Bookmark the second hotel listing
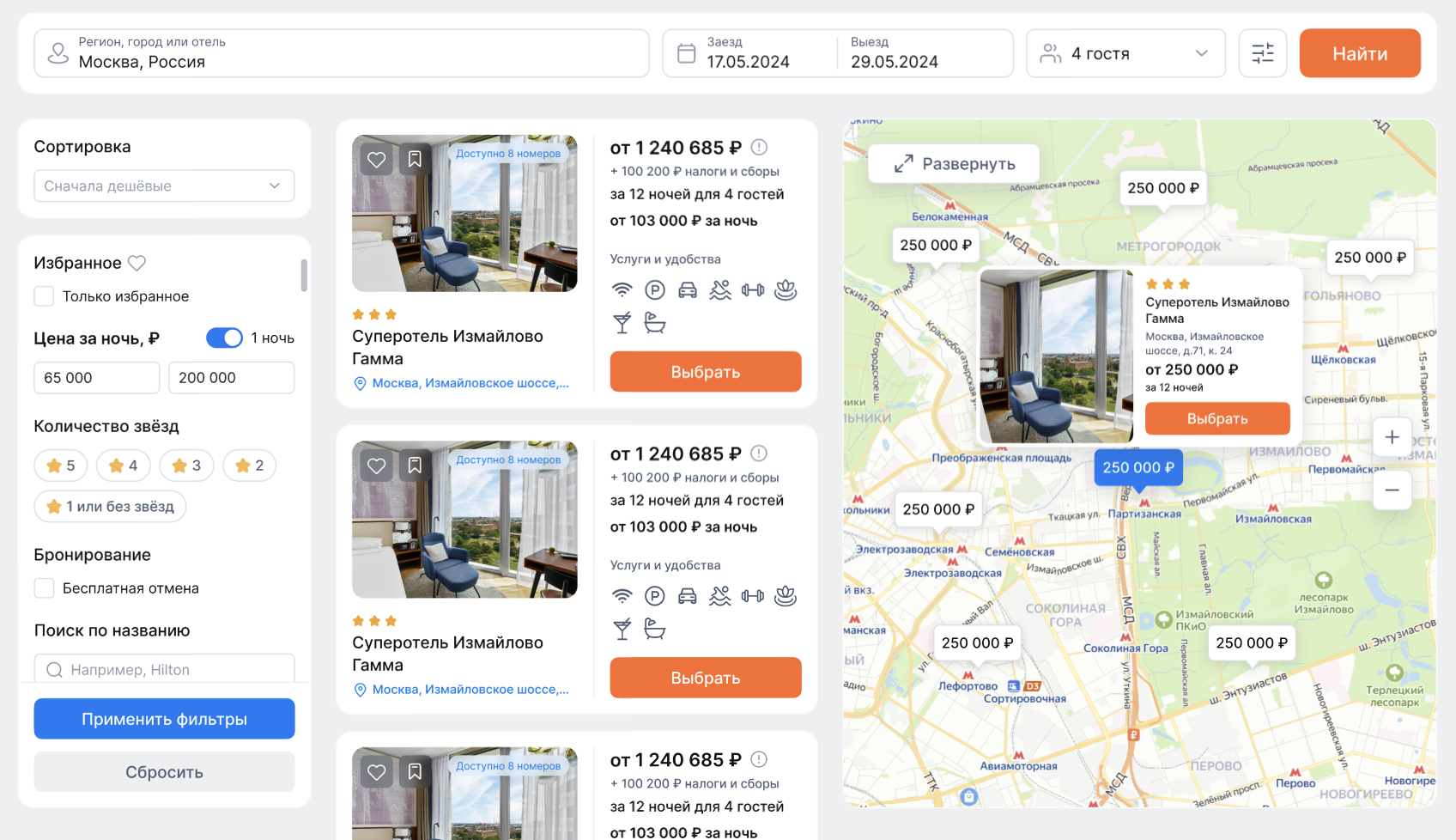 click(x=415, y=466)
